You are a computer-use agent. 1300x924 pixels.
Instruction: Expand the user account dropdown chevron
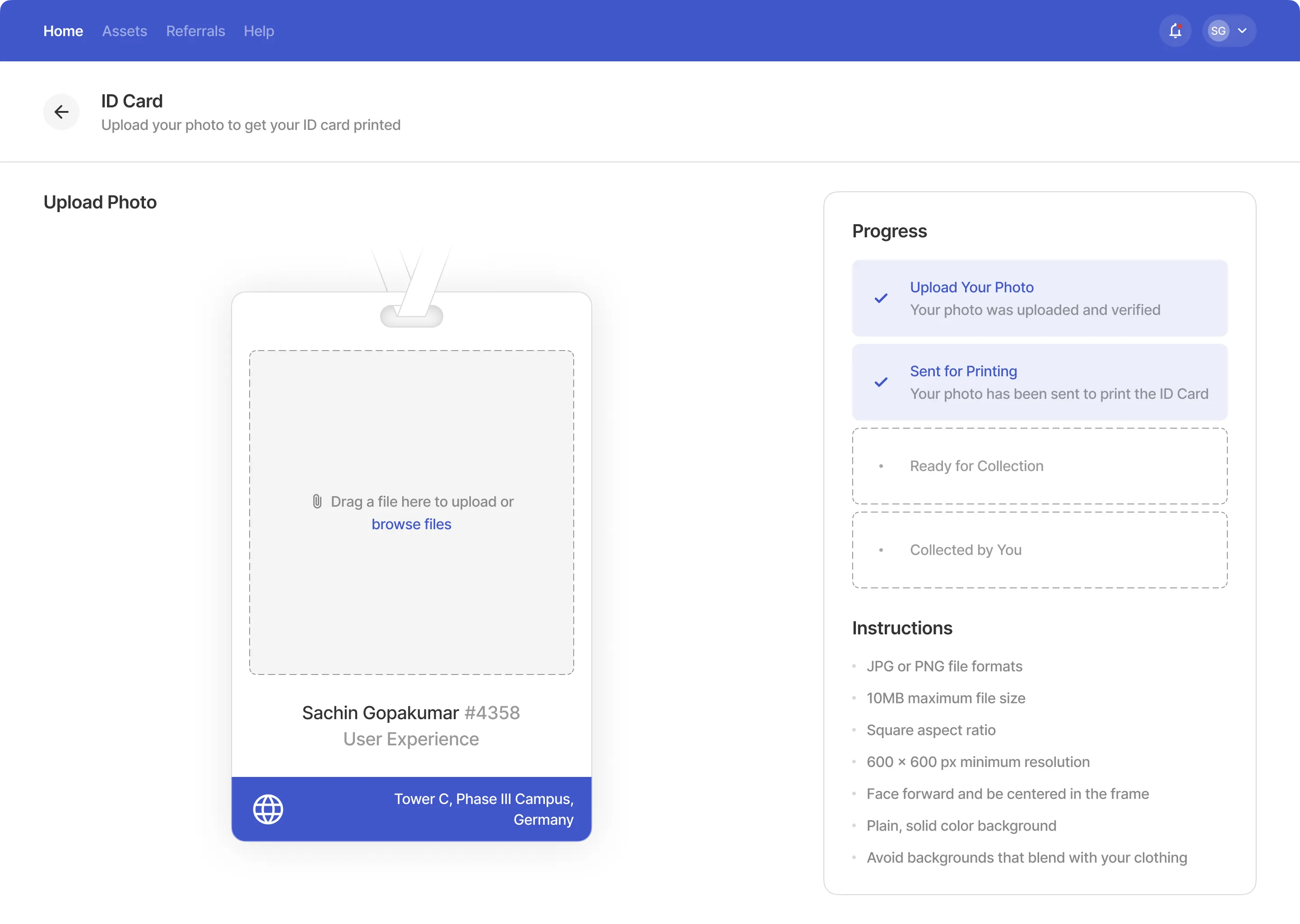pyautogui.click(x=1243, y=31)
